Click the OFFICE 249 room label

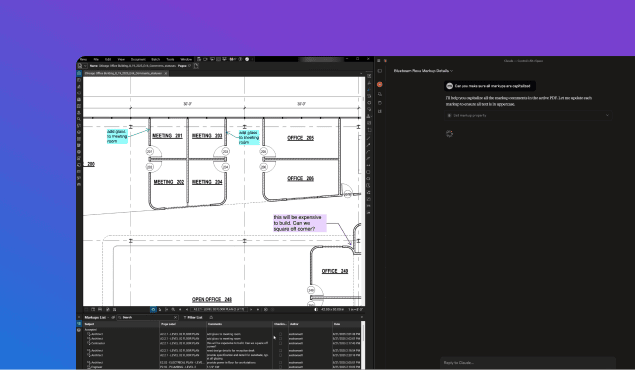tap(335, 271)
